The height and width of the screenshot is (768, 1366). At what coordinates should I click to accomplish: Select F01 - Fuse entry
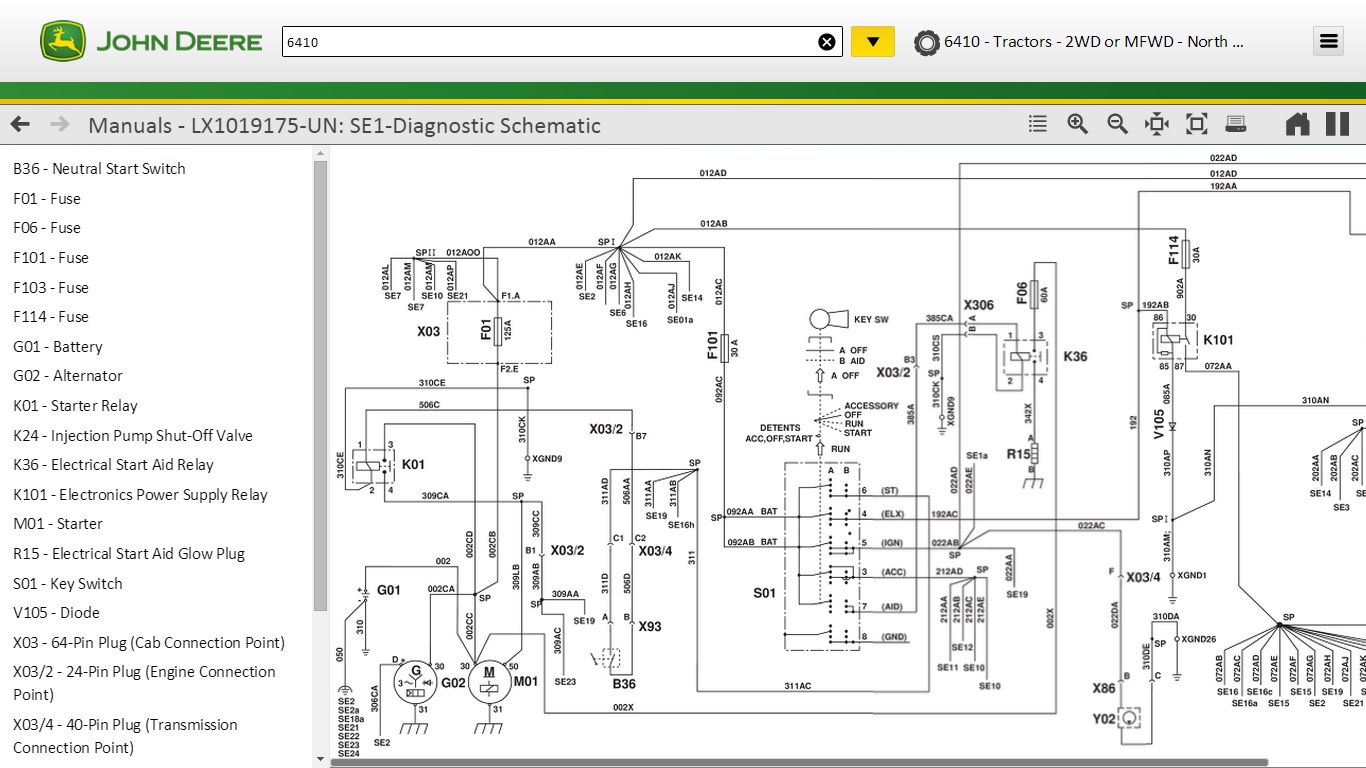[x=47, y=199]
